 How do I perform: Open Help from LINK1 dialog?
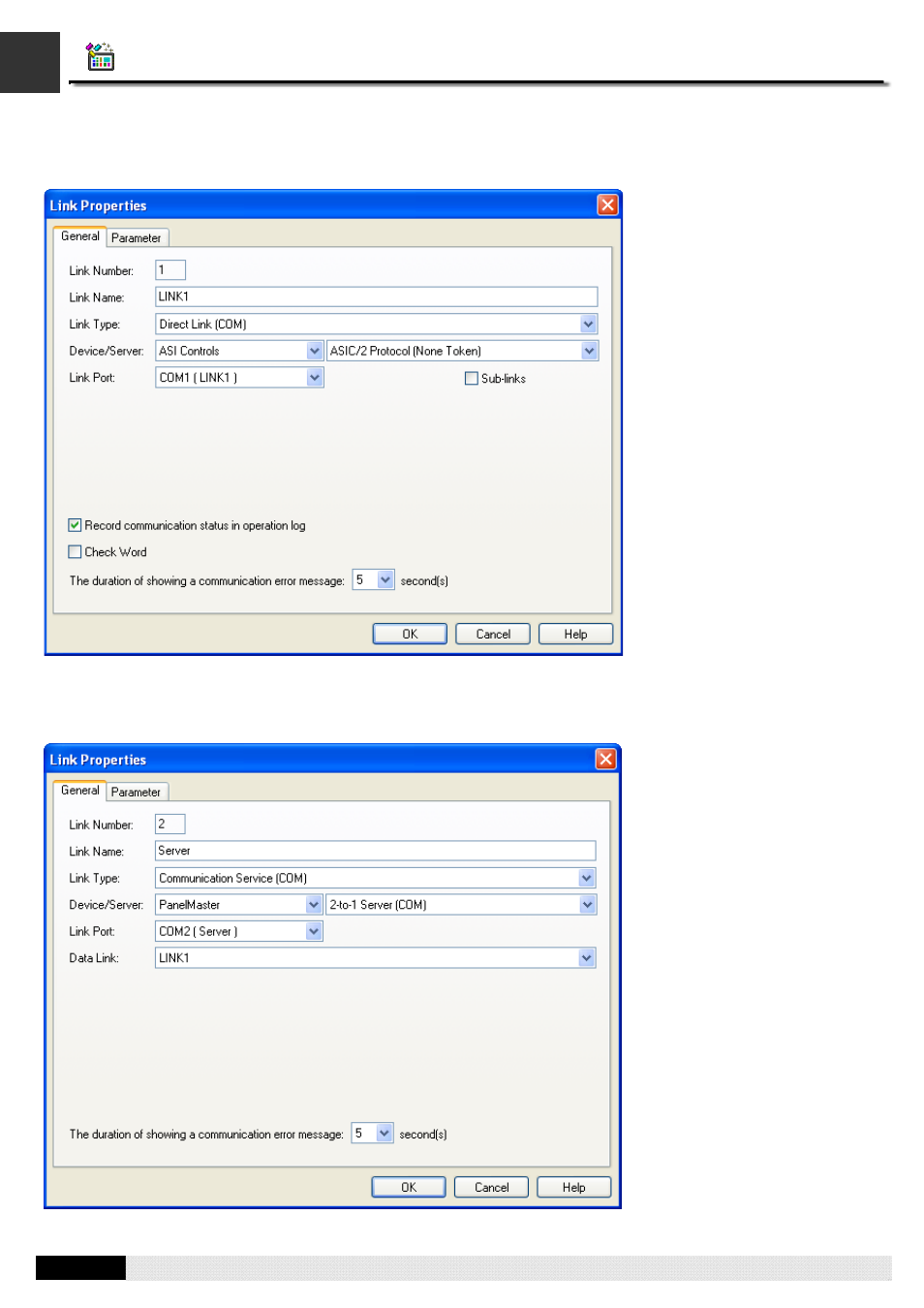(x=575, y=634)
